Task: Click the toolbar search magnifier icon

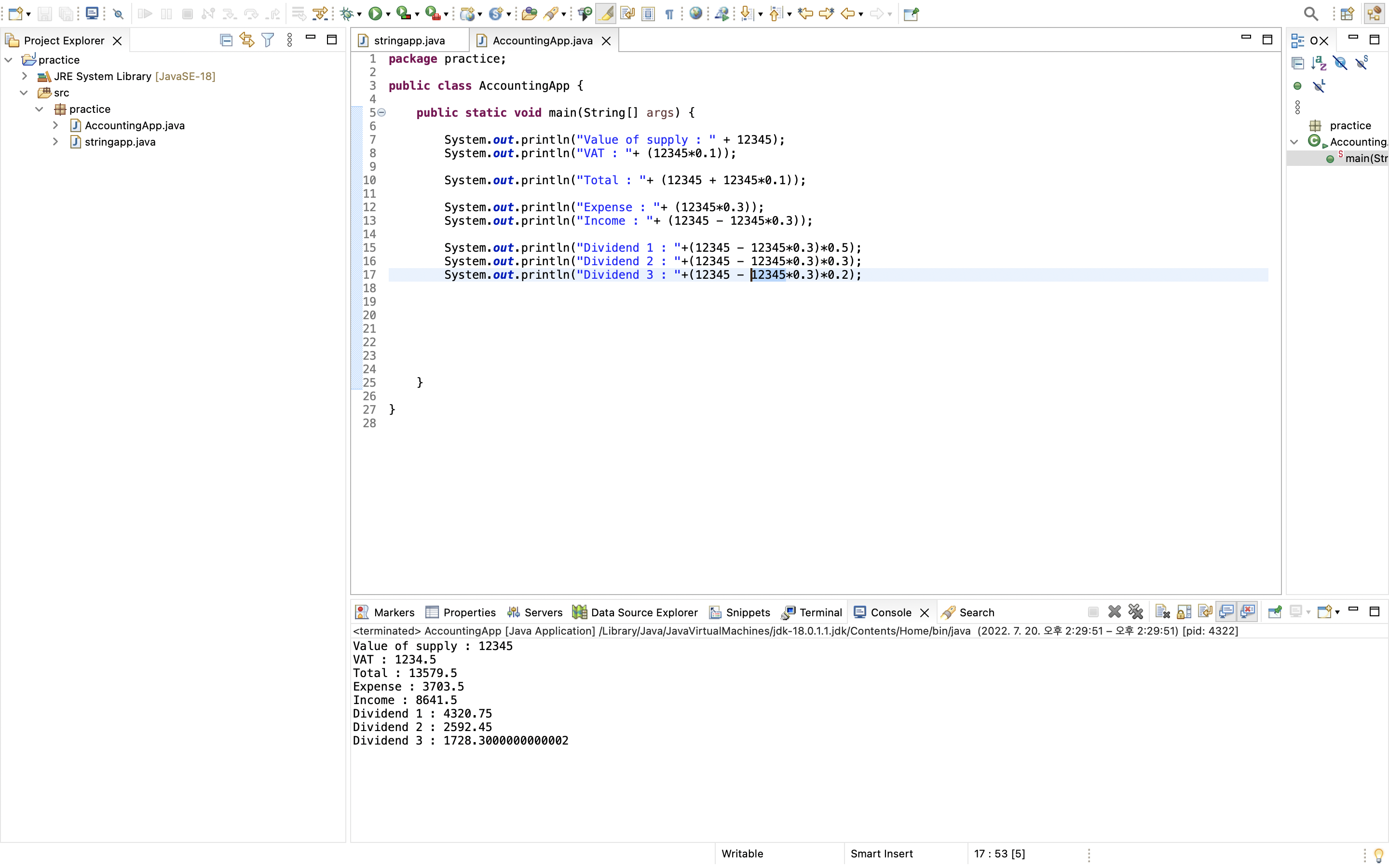Action: tap(1310, 14)
